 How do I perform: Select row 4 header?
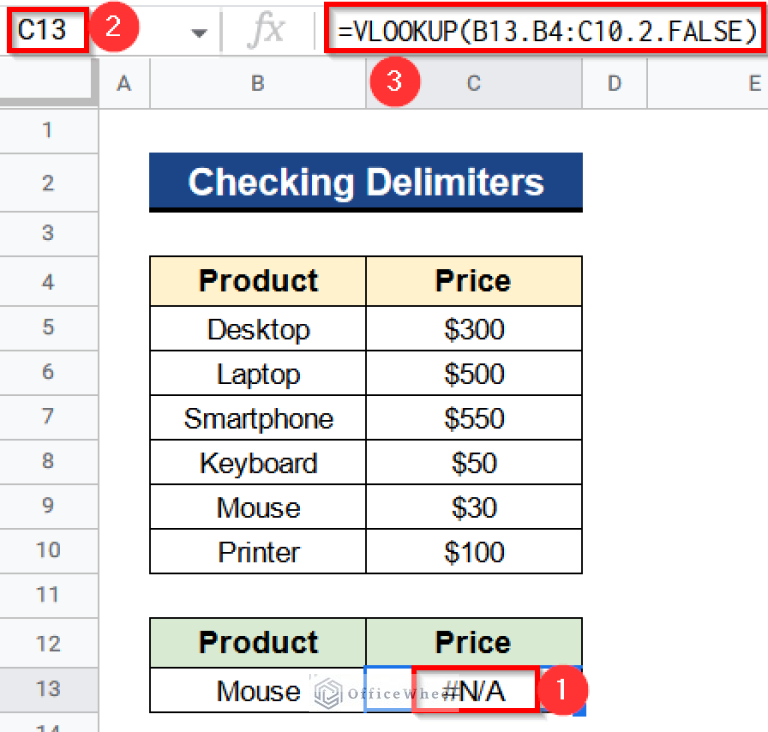(x=48, y=281)
